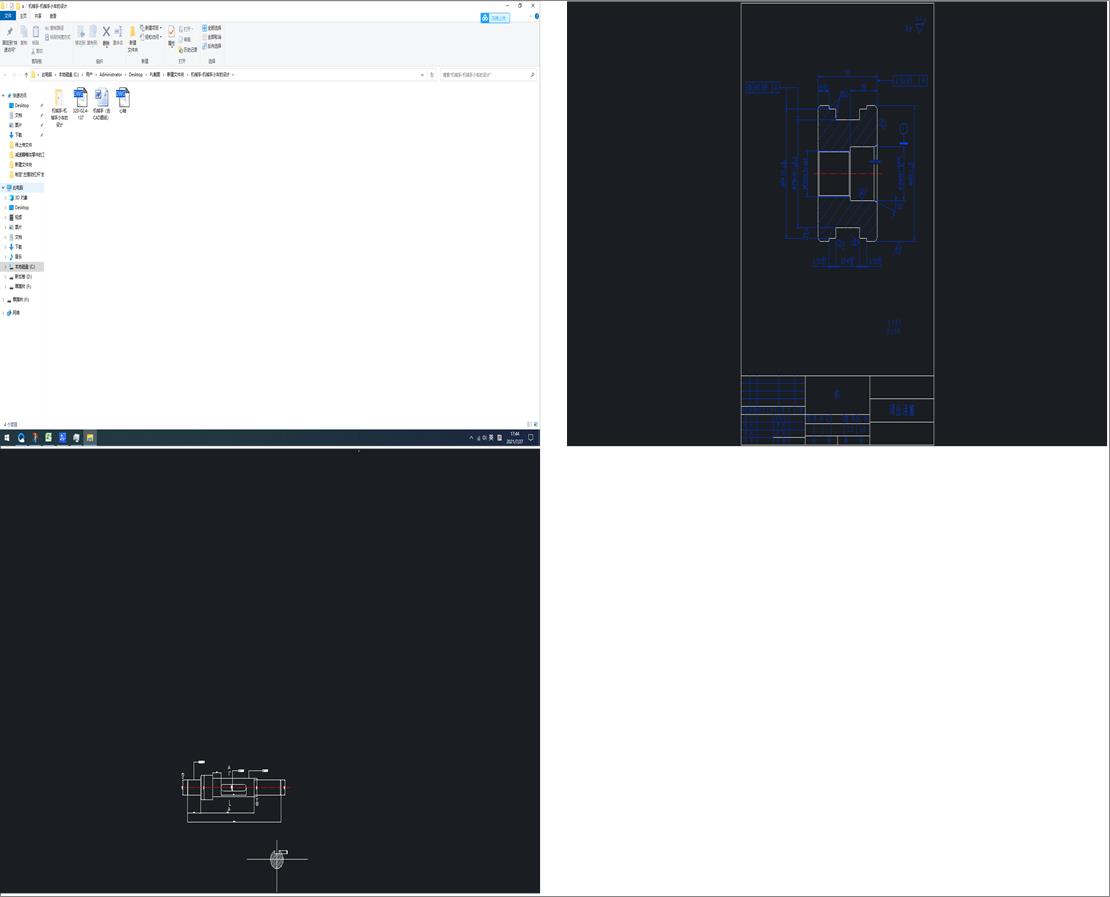
Task: Select the 320-02.4 DWG file
Action: click(81, 104)
